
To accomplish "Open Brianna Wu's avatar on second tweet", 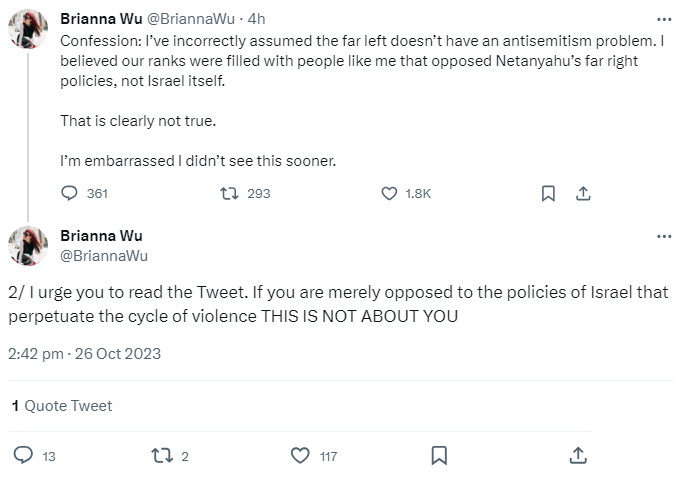I will (x=28, y=246).
